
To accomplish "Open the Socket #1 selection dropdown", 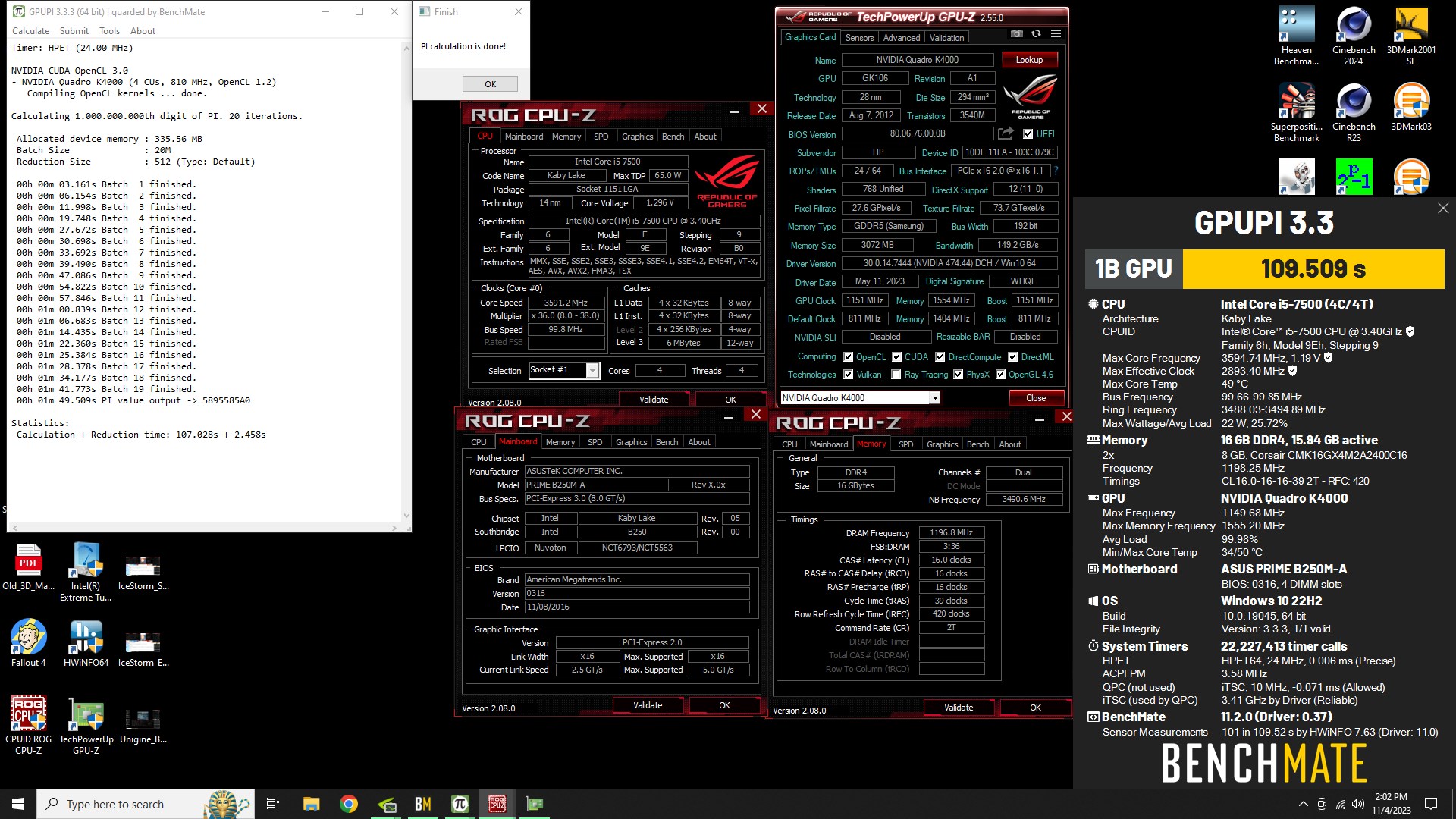I will [564, 370].
